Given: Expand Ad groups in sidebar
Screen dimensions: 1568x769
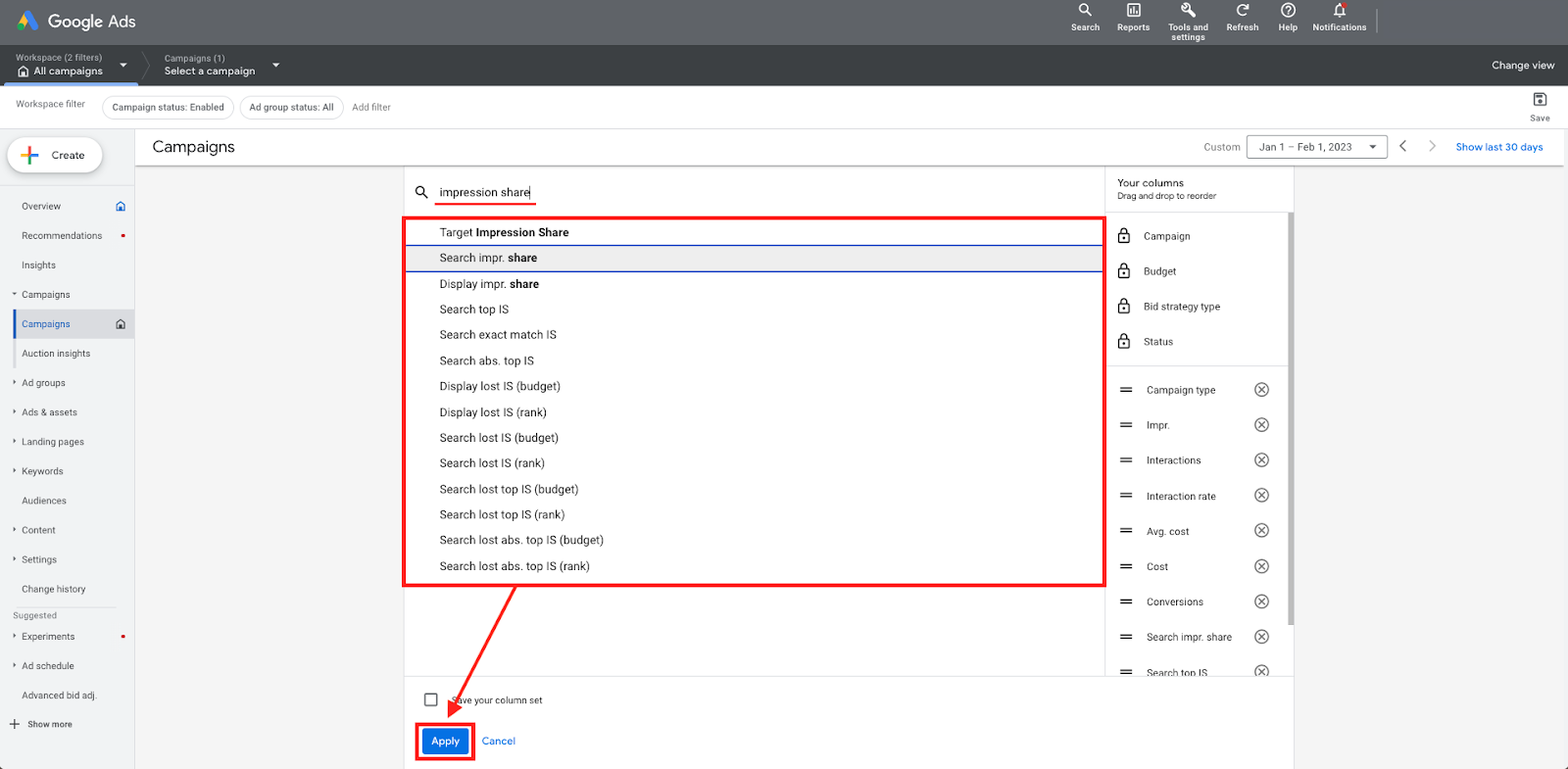Looking at the screenshot, I should (15, 383).
